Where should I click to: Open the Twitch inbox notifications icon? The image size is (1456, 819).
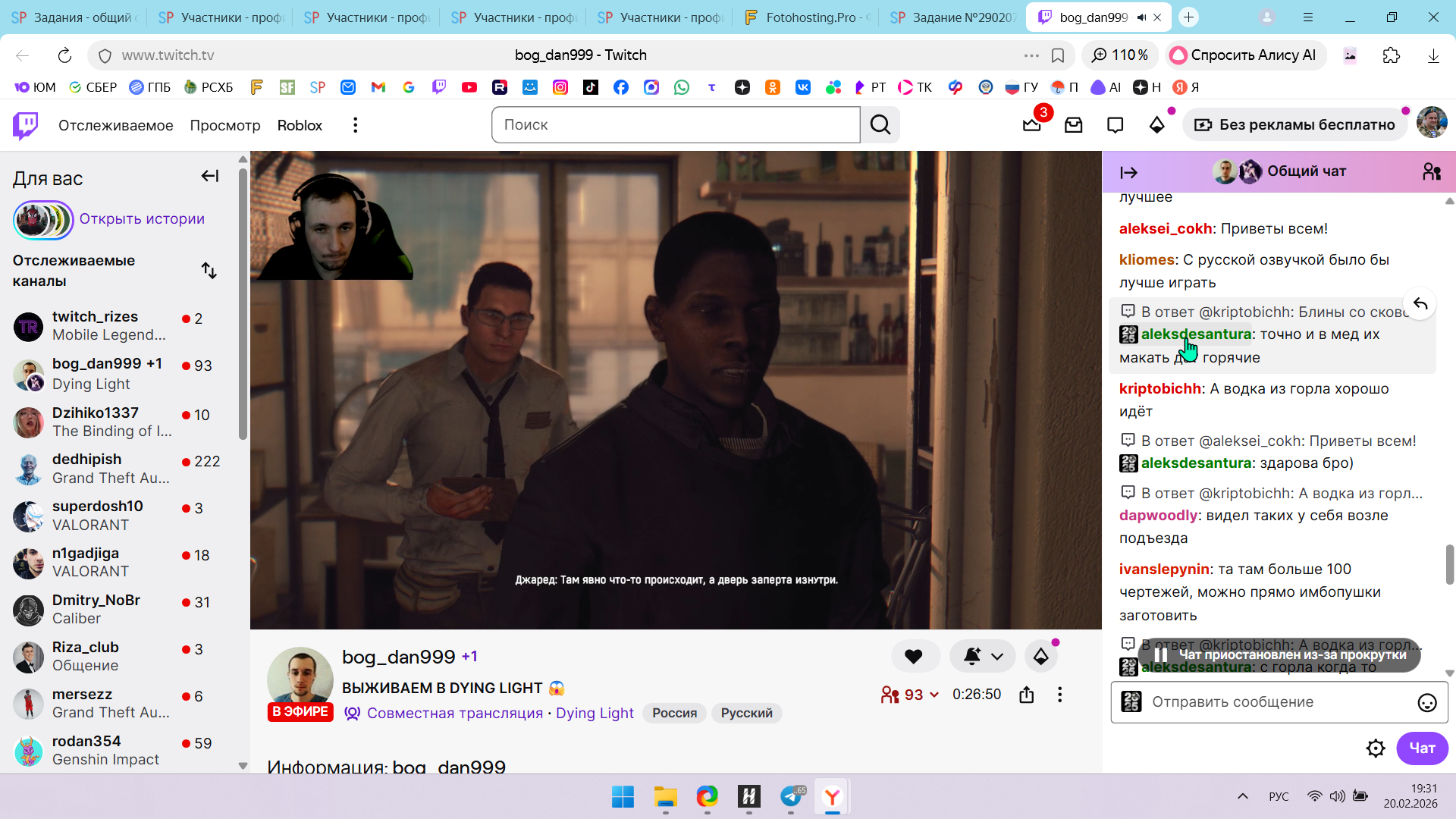(1074, 125)
